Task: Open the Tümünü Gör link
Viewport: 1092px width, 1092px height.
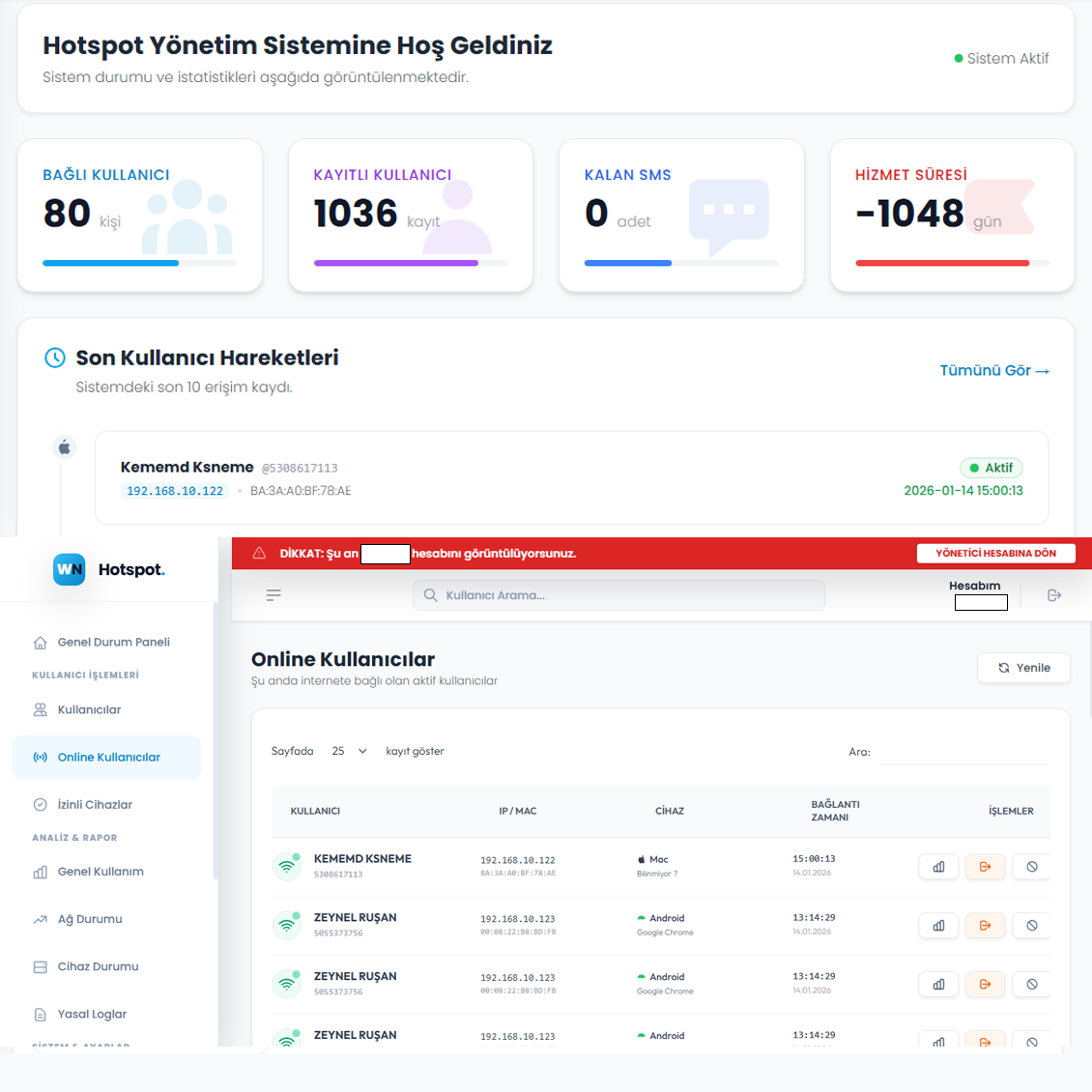Action: (x=993, y=370)
